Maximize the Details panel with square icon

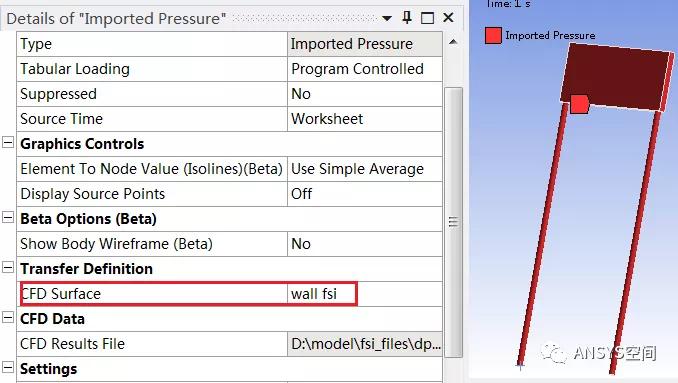427,18
